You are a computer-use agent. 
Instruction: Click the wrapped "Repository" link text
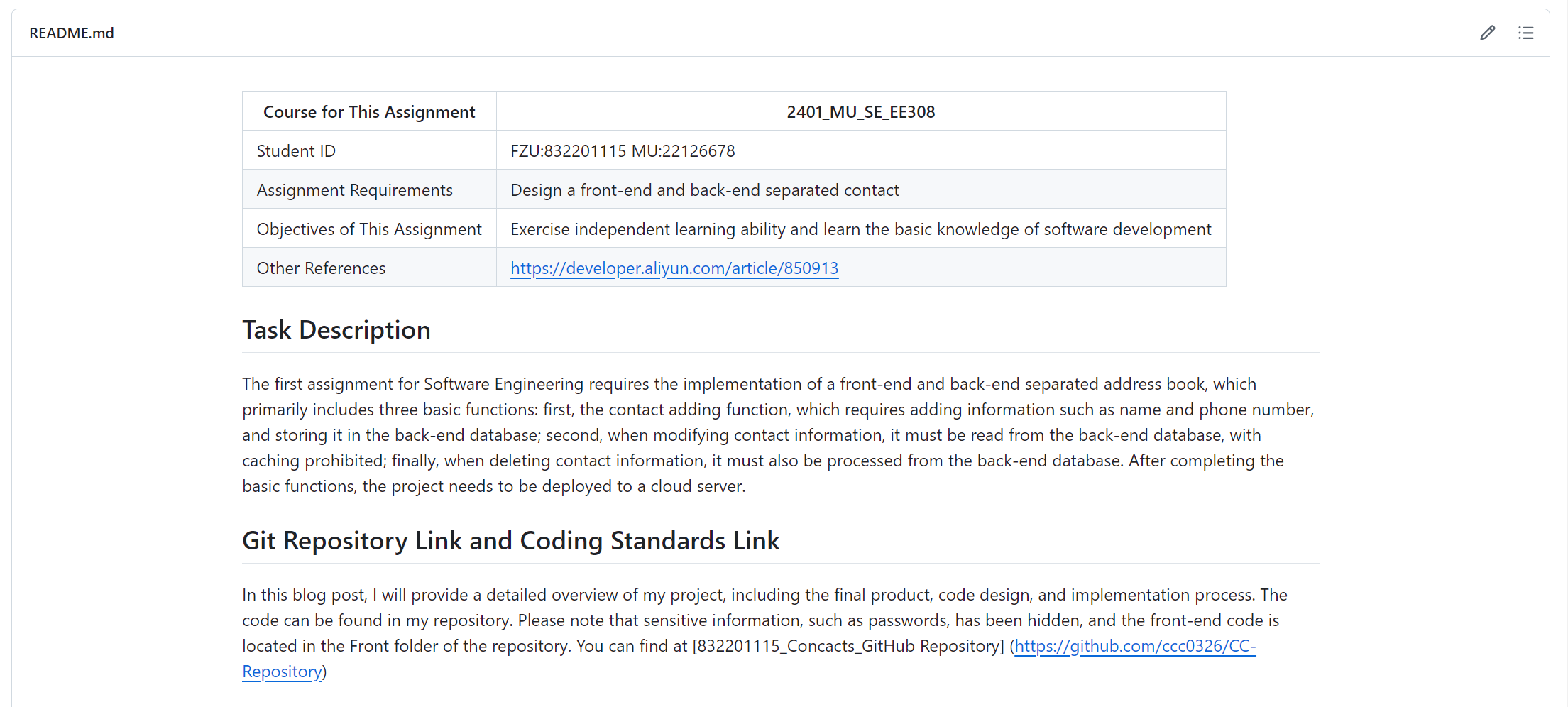point(282,672)
